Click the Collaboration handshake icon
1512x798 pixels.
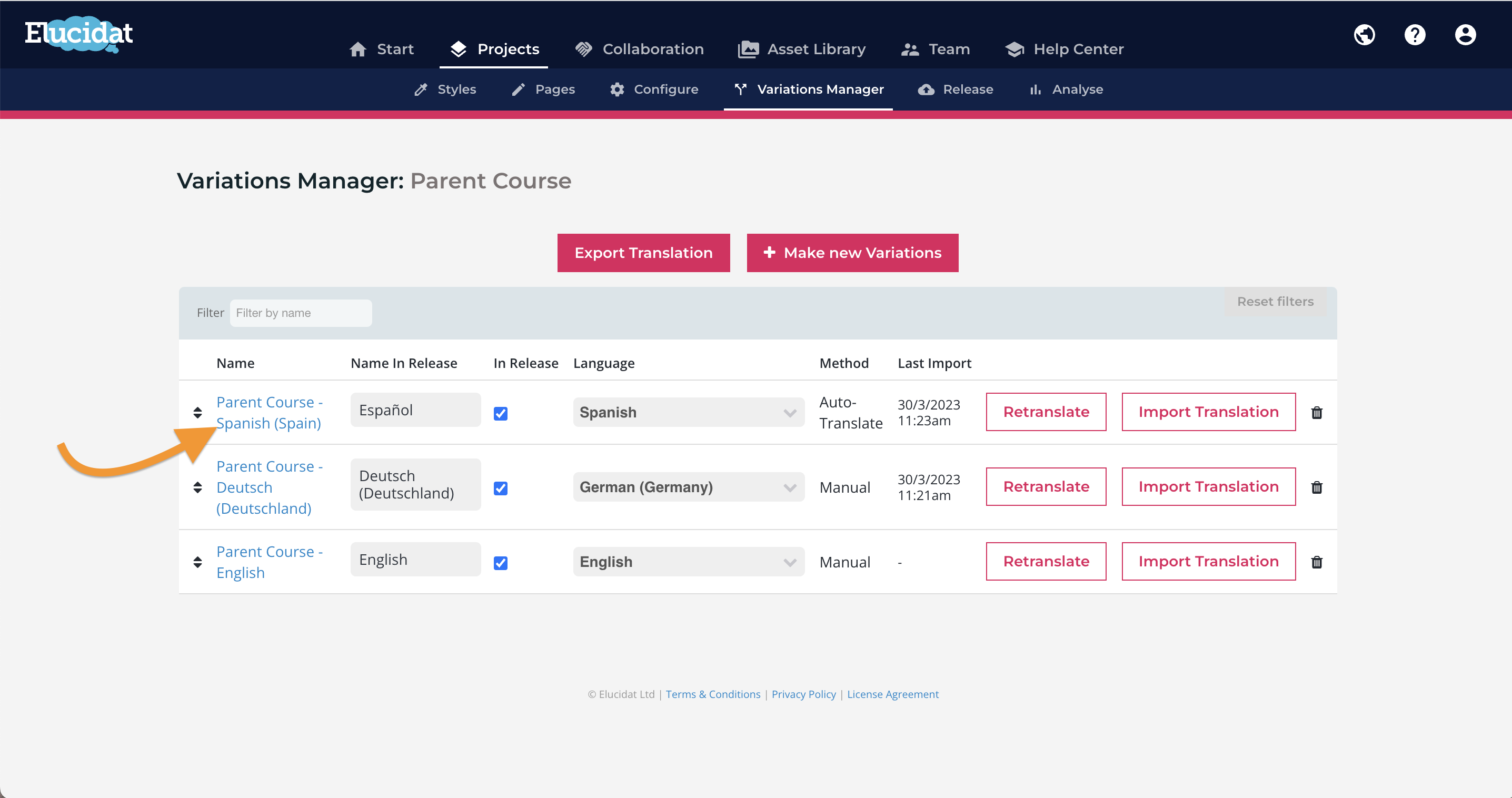click(583, 49)
